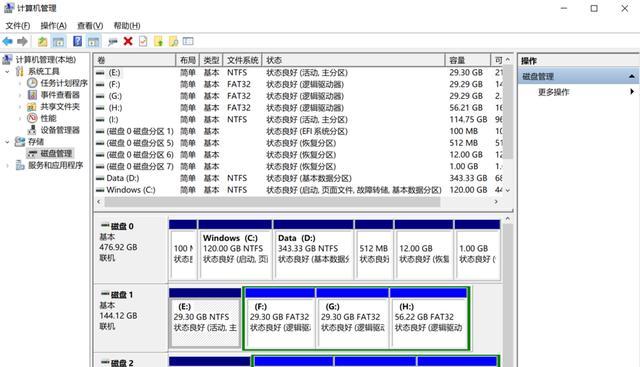This screenshot has width=640, height=367.
Task: Expand the 服务和应用程序 tree node
Action: pyautogui.click(x=7, y=165)
